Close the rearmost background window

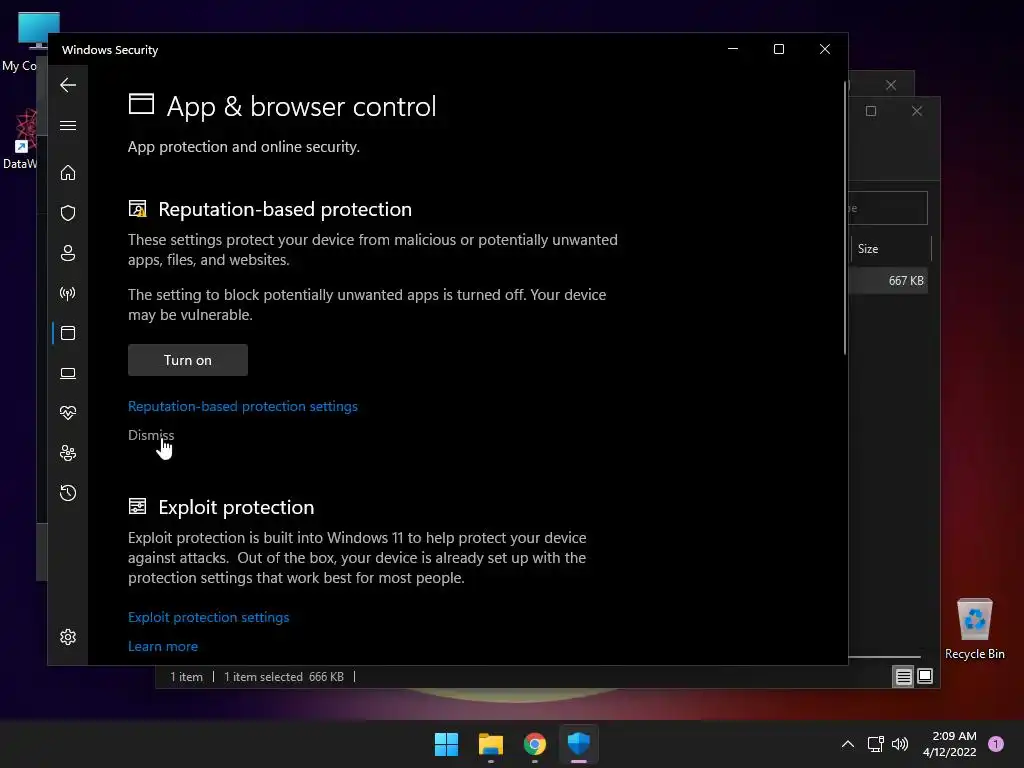tap(891, 85)
